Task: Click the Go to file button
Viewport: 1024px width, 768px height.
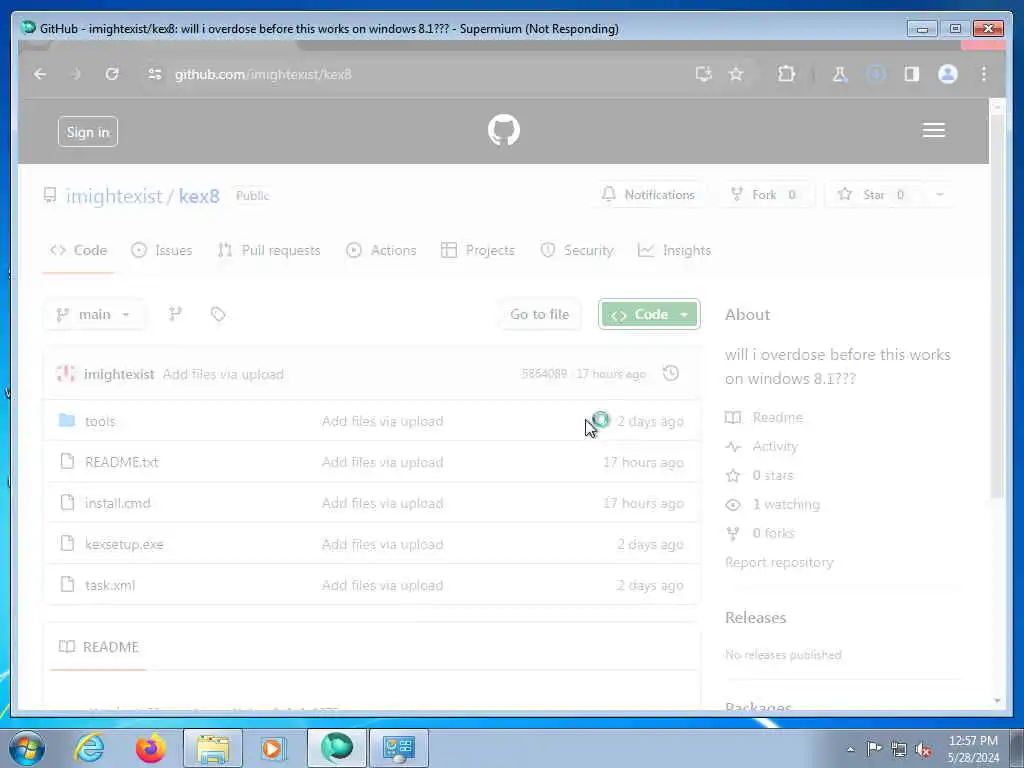Action: pyautogui.click(x=539, y=314)
